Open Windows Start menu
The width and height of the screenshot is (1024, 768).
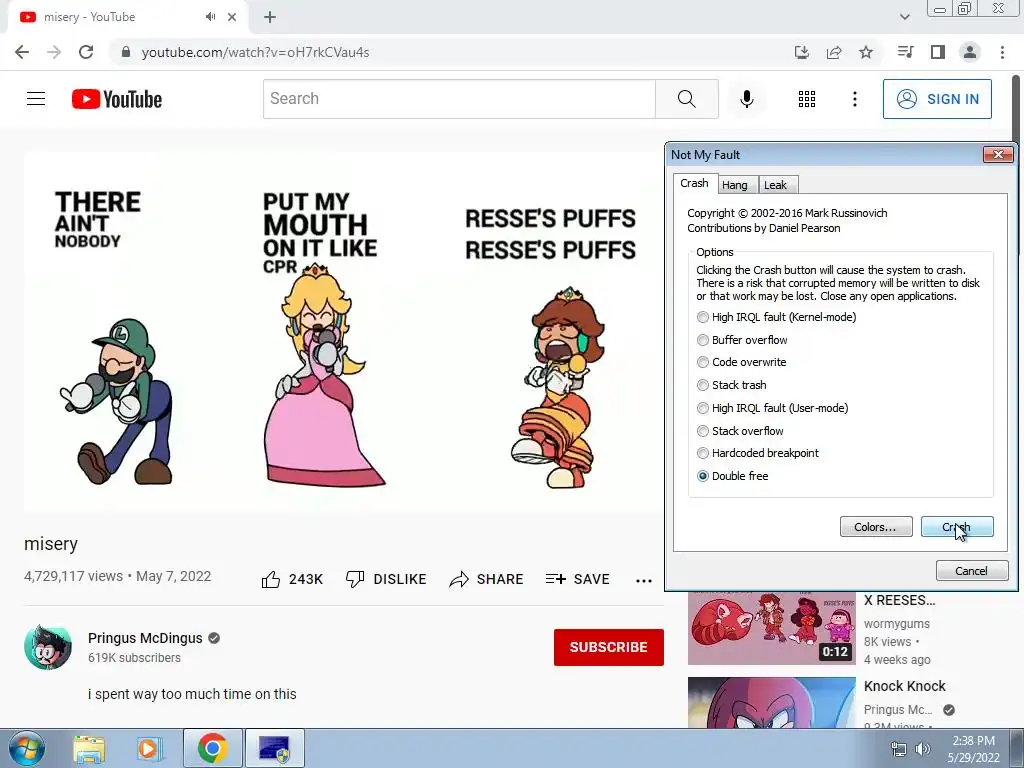[26, 748]
